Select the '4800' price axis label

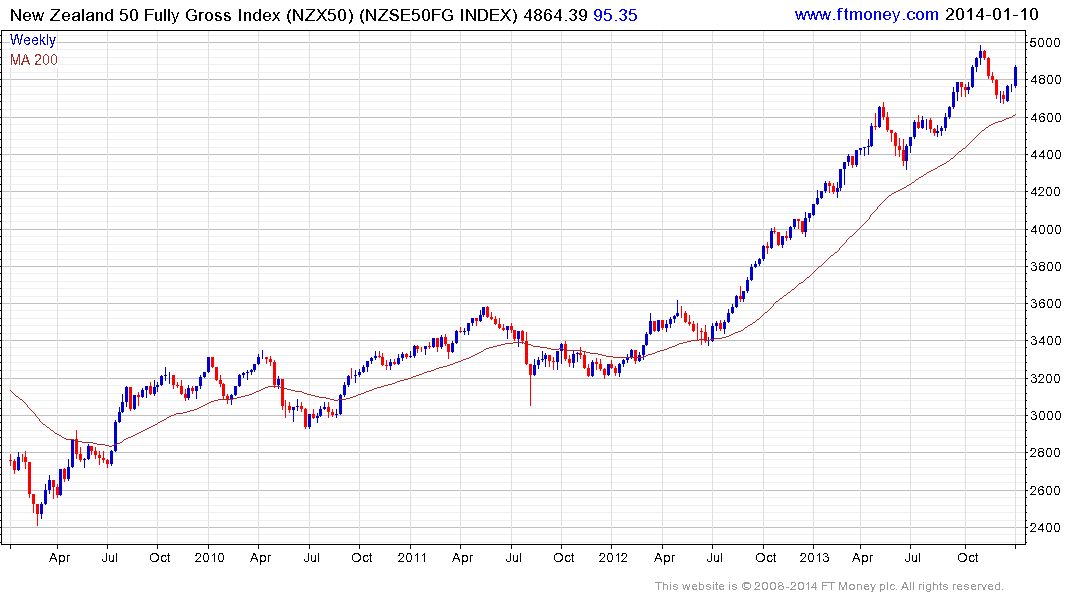[1046, 80]
